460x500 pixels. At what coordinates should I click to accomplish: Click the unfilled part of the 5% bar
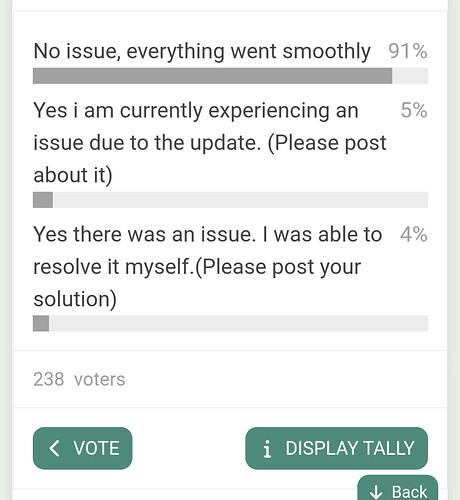240,200
